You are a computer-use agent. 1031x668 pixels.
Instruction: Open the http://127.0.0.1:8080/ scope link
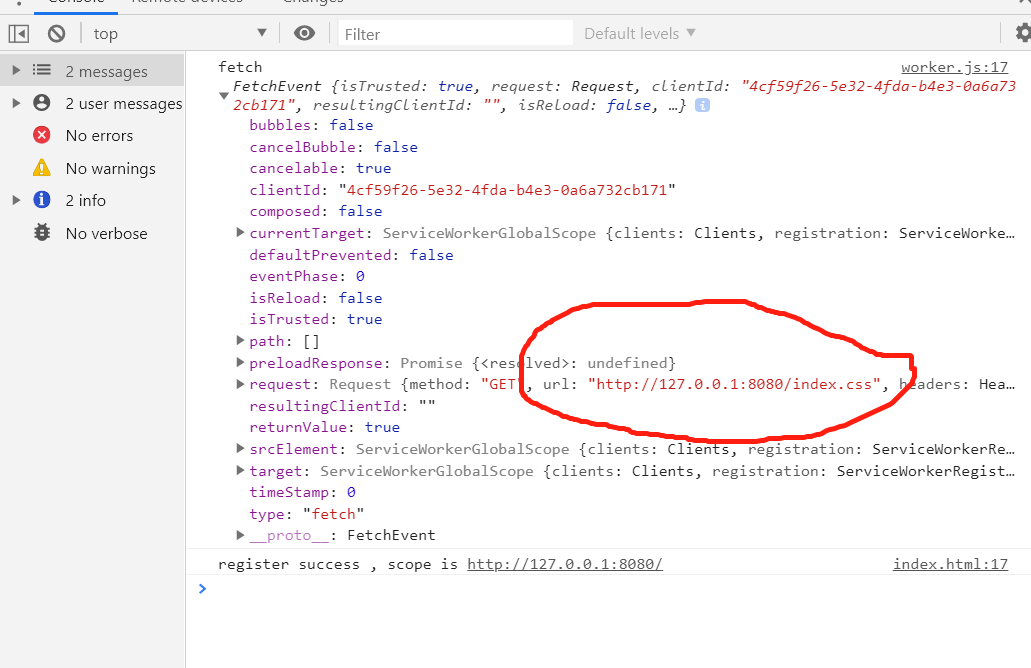[x=565, y=564]
